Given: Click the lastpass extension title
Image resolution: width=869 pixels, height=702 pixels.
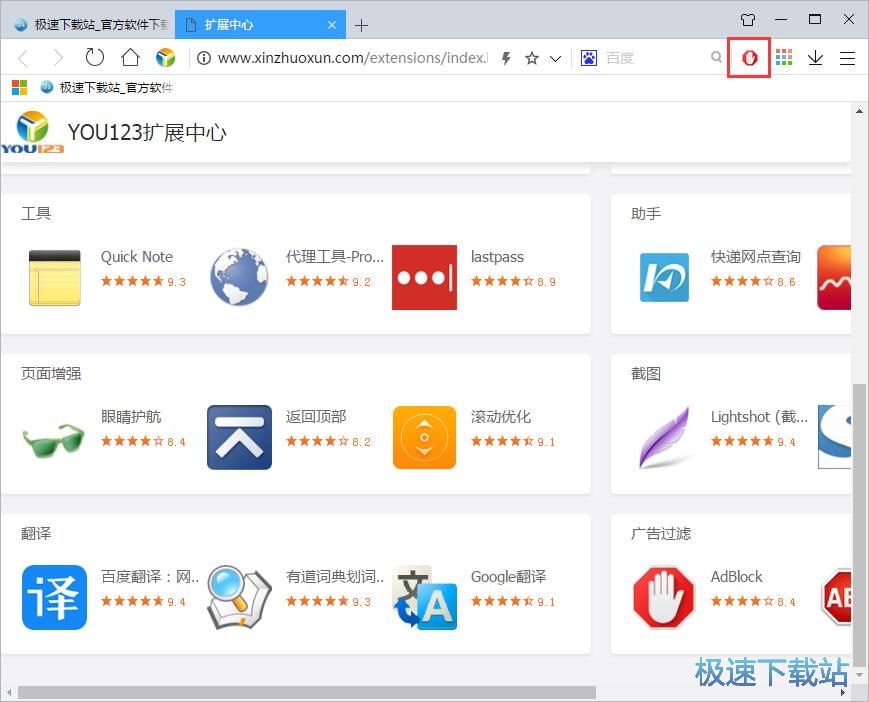Looking at the screenshot, I should [x=497, y=257].
